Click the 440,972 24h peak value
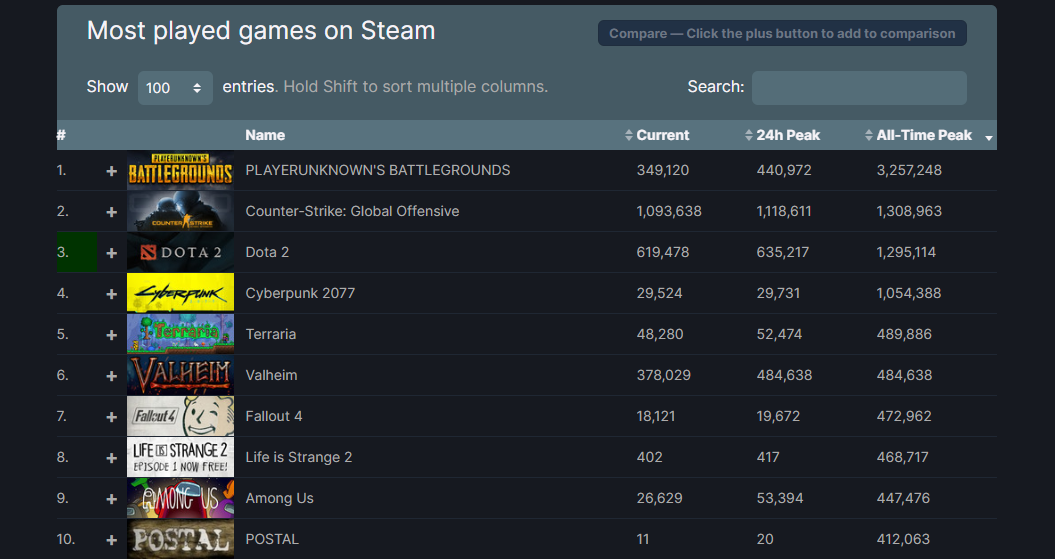Image resolution: width=1055 pixels, height=559 pixels. [784, 170]
